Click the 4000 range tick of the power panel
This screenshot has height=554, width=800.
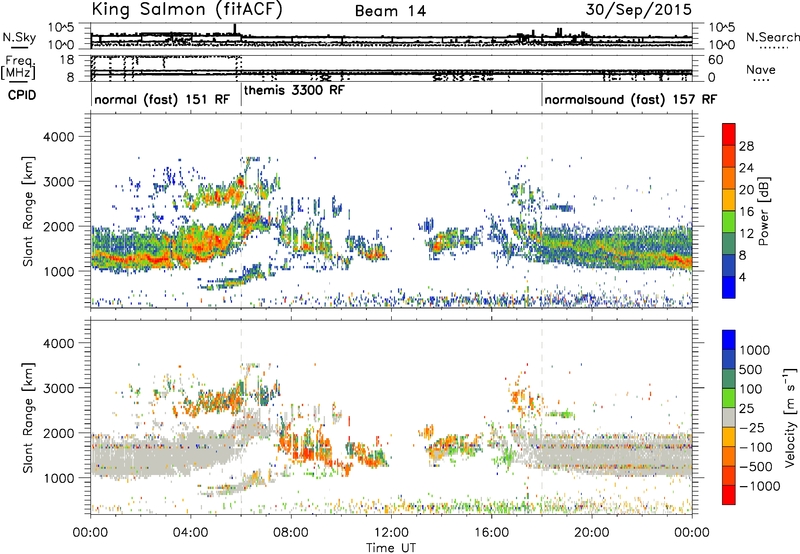(59, 137)
